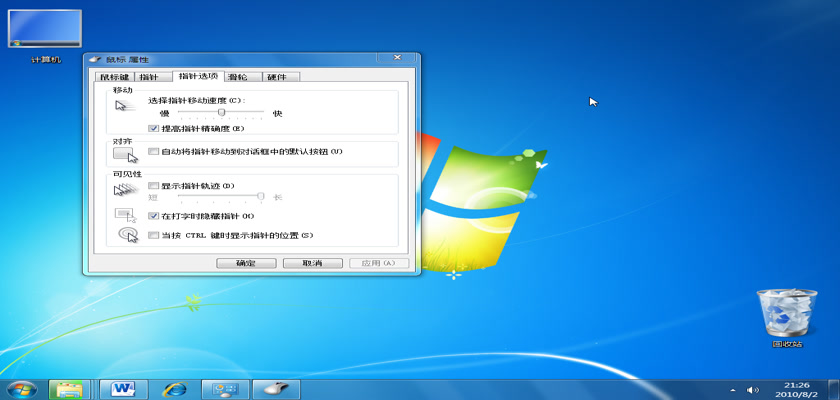Click the 取消 button
The height and width of the screenshot is (400, 840).
click(311, 263)
